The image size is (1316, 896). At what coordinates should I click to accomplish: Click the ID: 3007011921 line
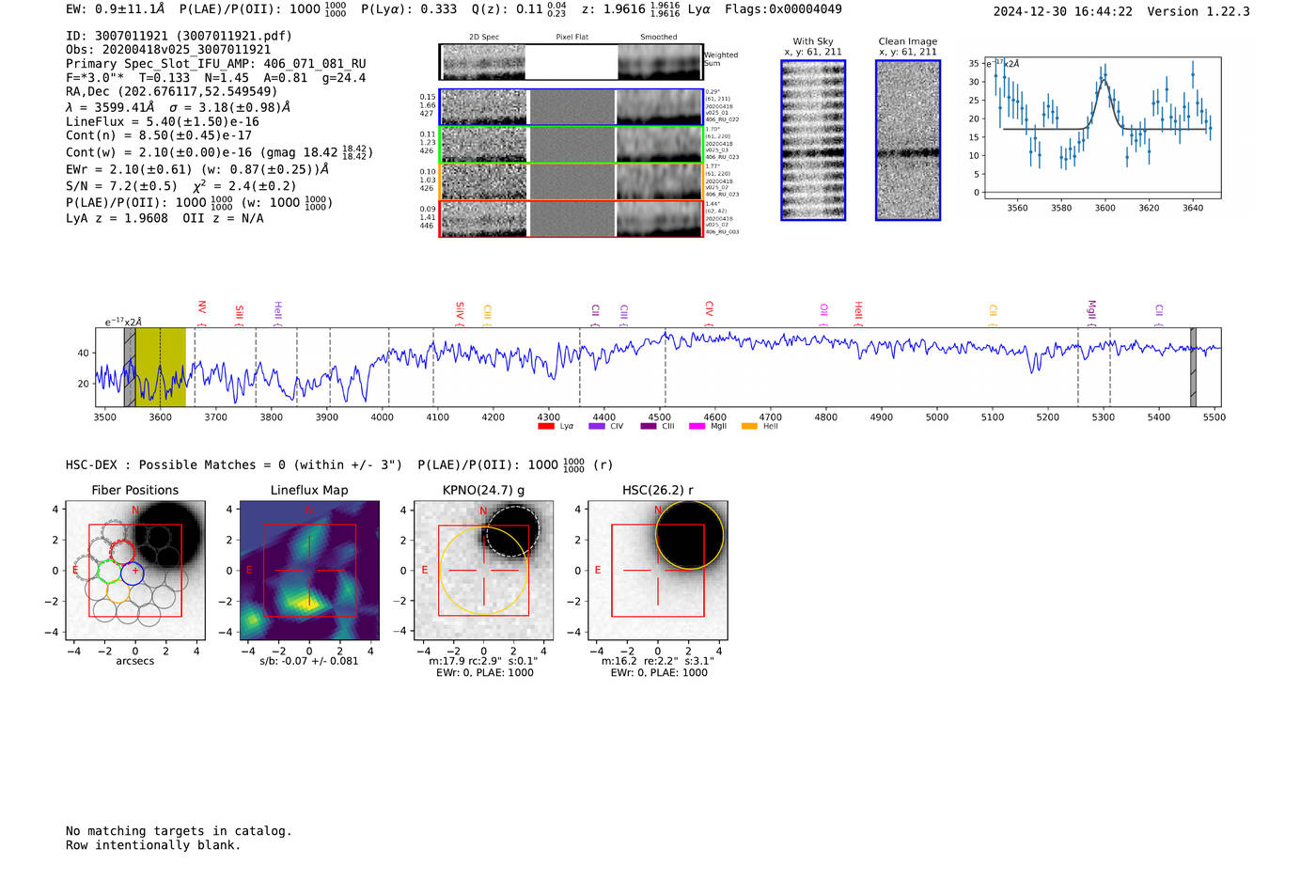(179, 36)
